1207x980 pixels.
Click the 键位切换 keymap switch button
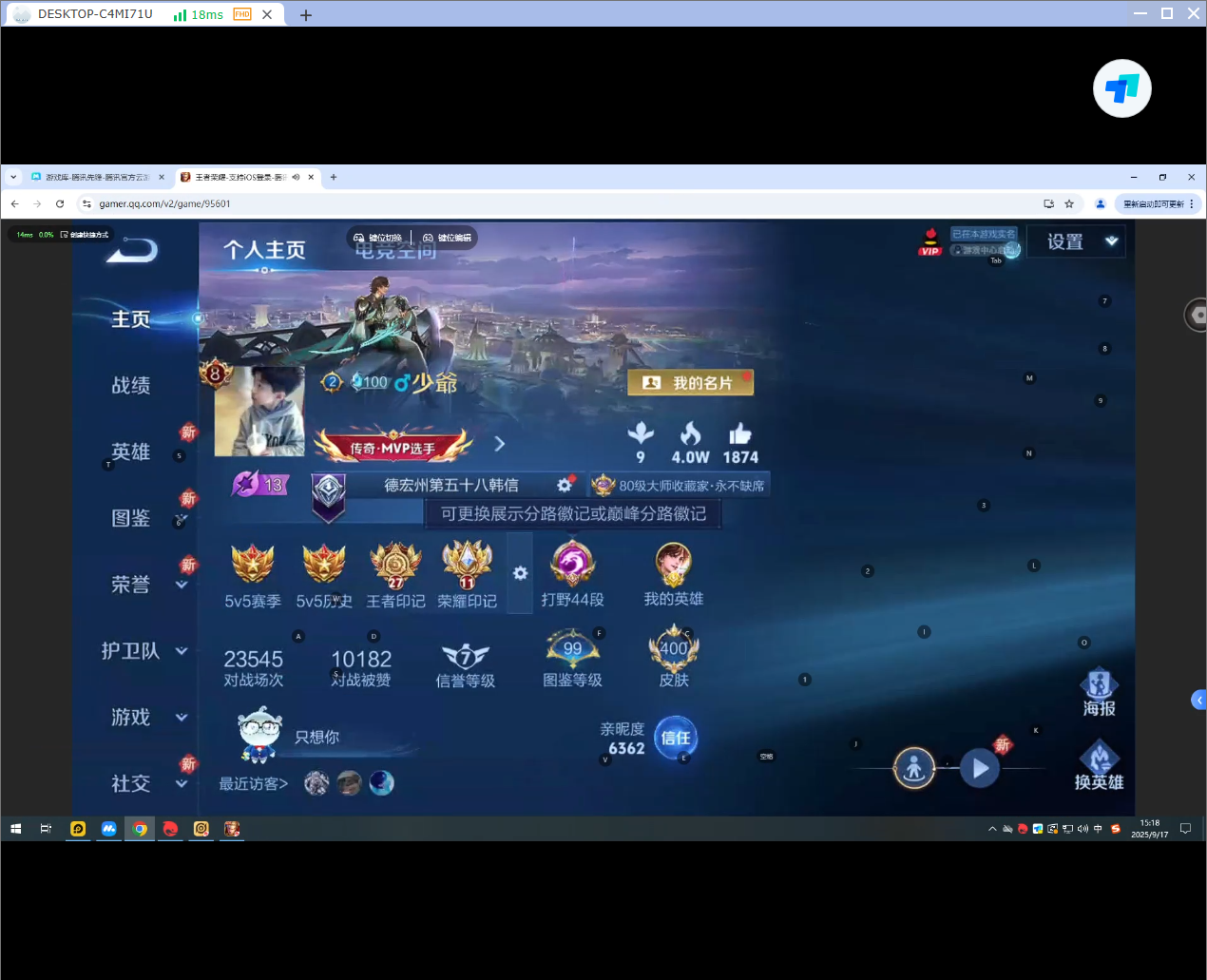(378, 238)
